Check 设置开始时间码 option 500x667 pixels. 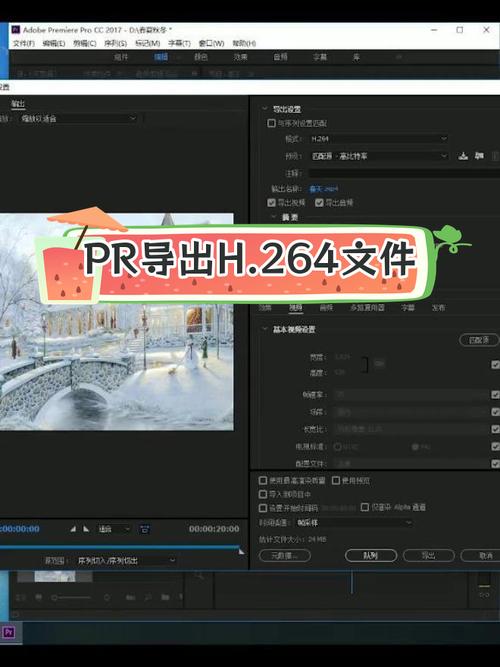coord(263,508)
